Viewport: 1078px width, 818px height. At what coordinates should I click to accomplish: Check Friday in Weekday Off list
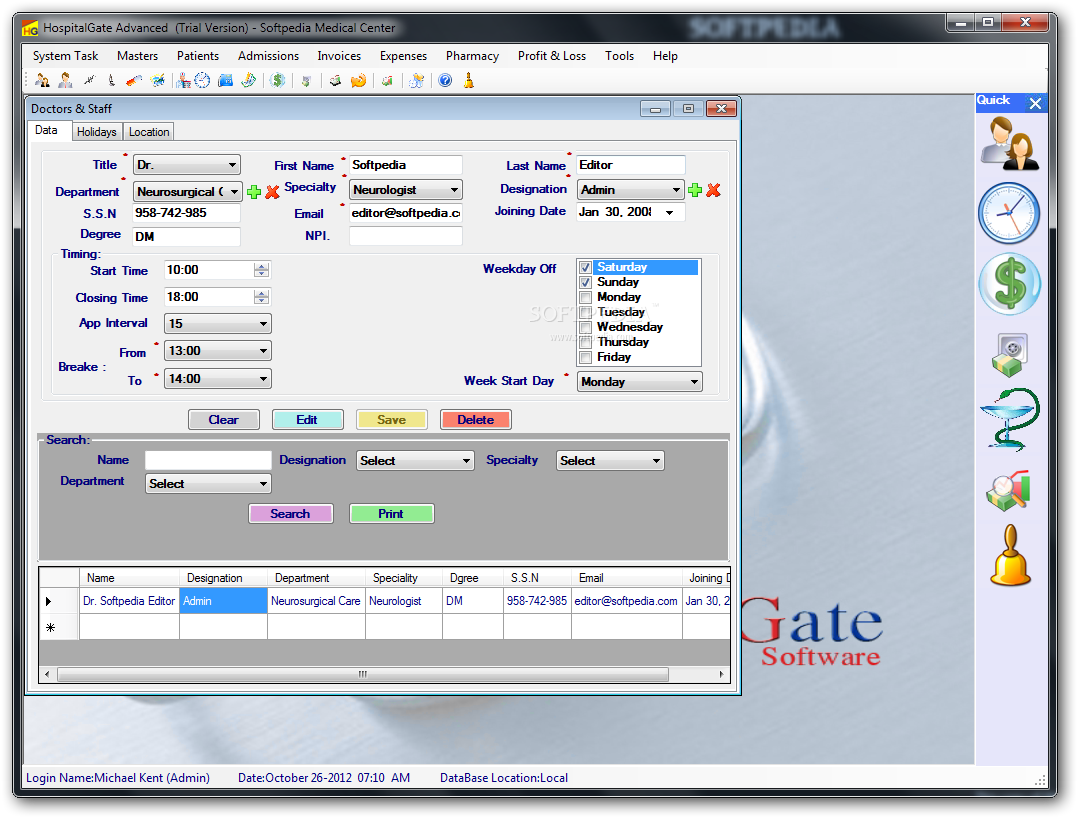coord(586,357)
